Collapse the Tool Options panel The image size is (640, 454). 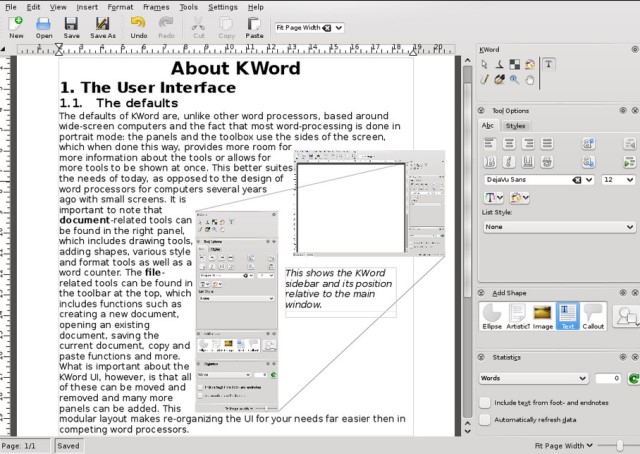[x=481, y=111]
